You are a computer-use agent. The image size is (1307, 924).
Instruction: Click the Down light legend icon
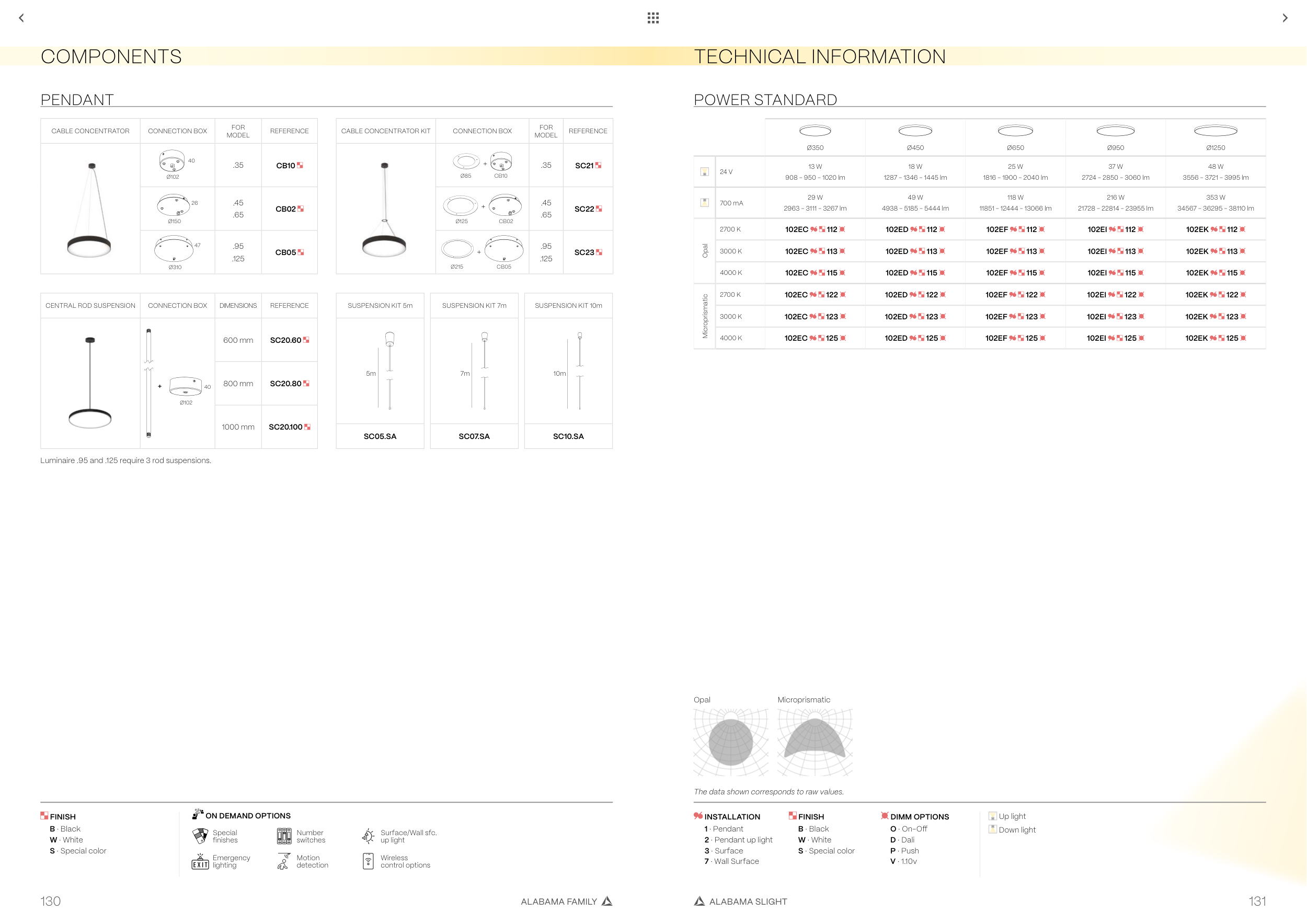tap(993, 829)
